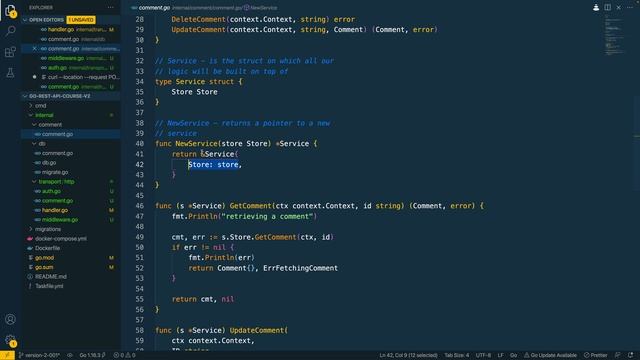The image size is (640, 360).
Task: Click the feedback icon in the status bar
Action: (618, 355)
